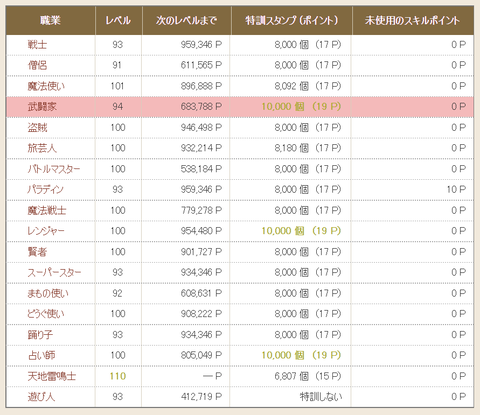
Task: Click the 8,000 個 (17 P) cell for 賢者
Action: (308, 252)
